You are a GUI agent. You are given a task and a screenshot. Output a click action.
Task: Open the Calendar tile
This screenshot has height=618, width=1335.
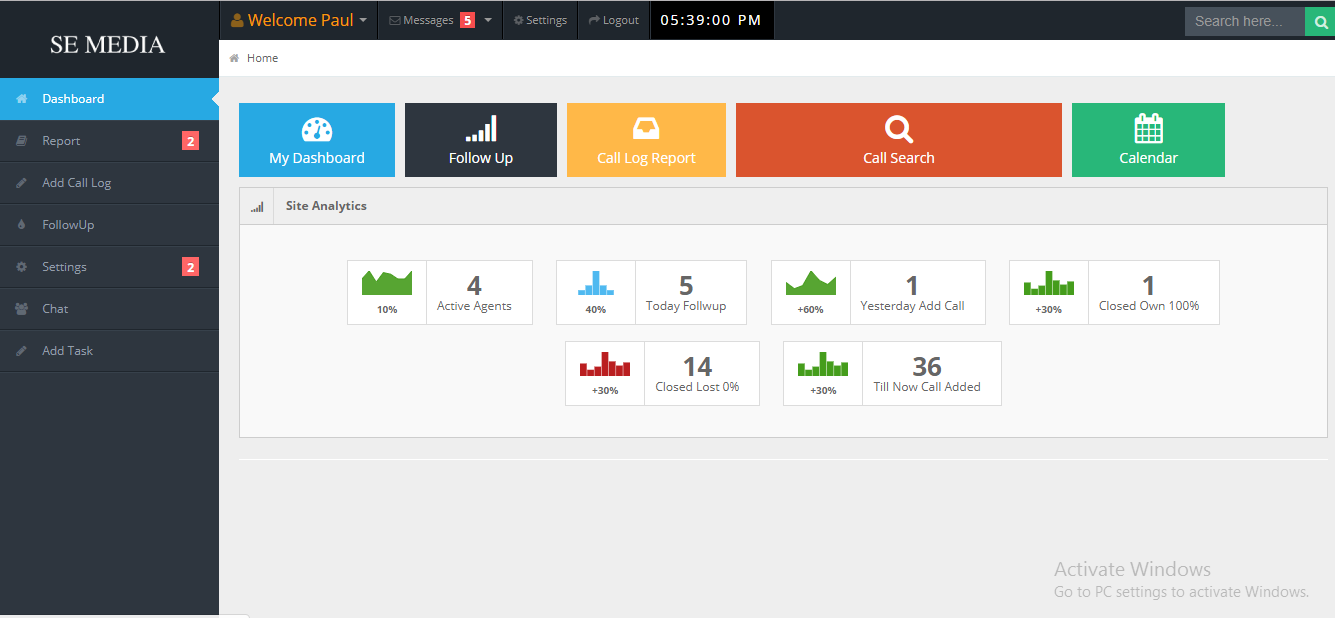[x=1148, y=140]
